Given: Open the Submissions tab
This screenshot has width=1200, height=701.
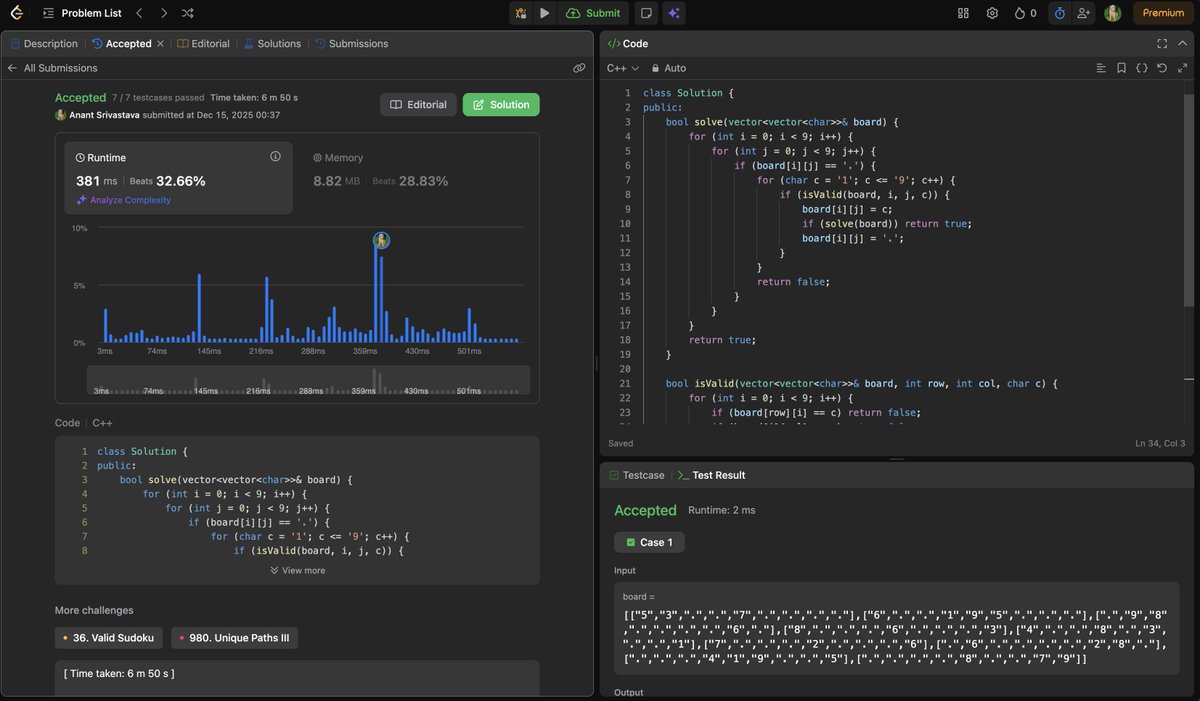Looking at the screenshot, I should (351, 44).
